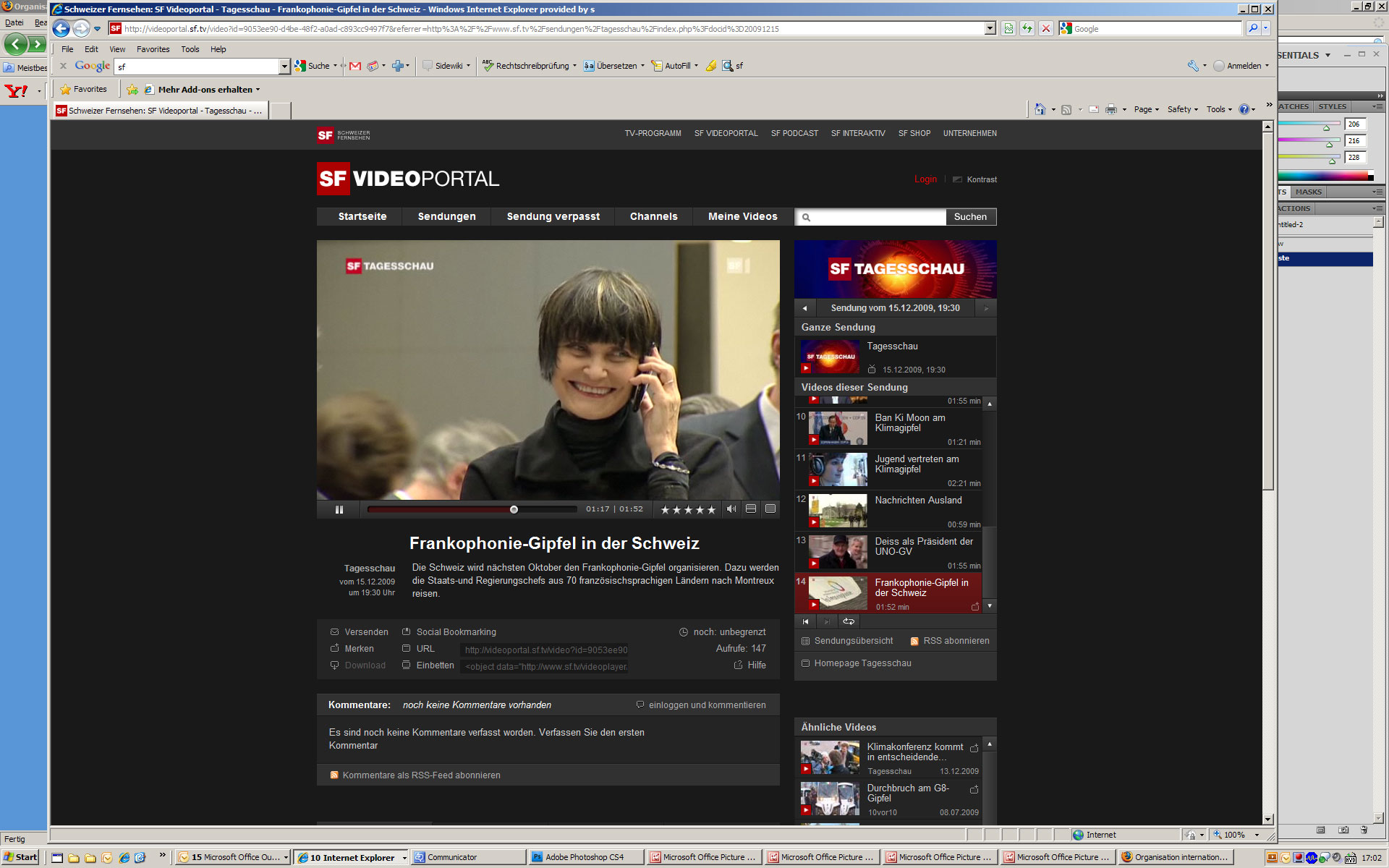Open RSS abonnieren link
This screenshot has width=1389, height=868.
click(950, 641)
